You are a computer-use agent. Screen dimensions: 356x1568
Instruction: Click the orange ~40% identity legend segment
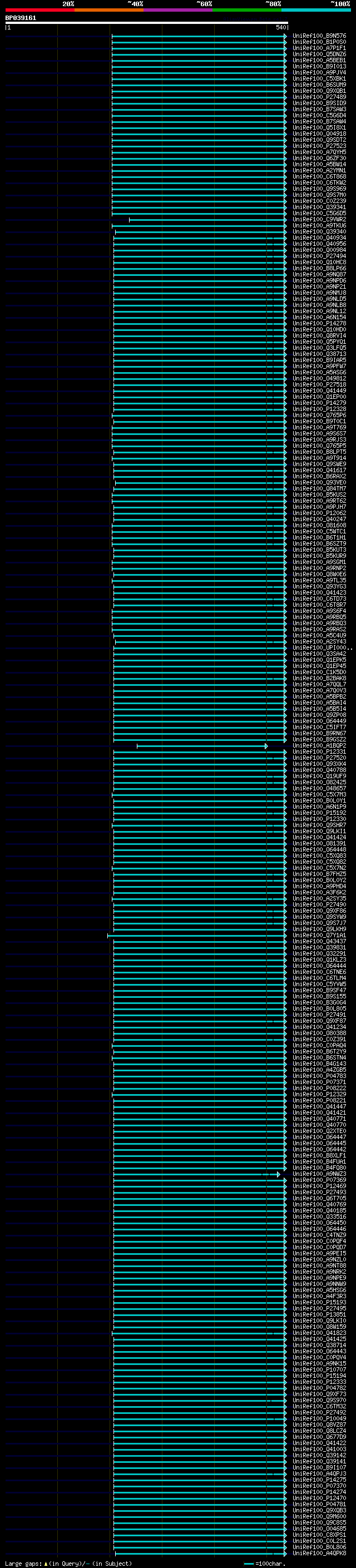(109, 10)
